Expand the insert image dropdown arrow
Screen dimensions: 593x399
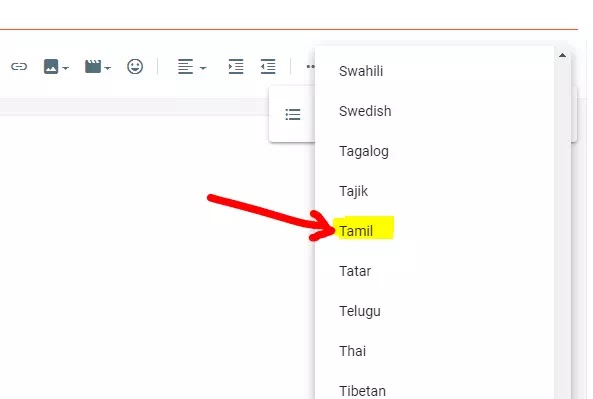click(65, 68)
